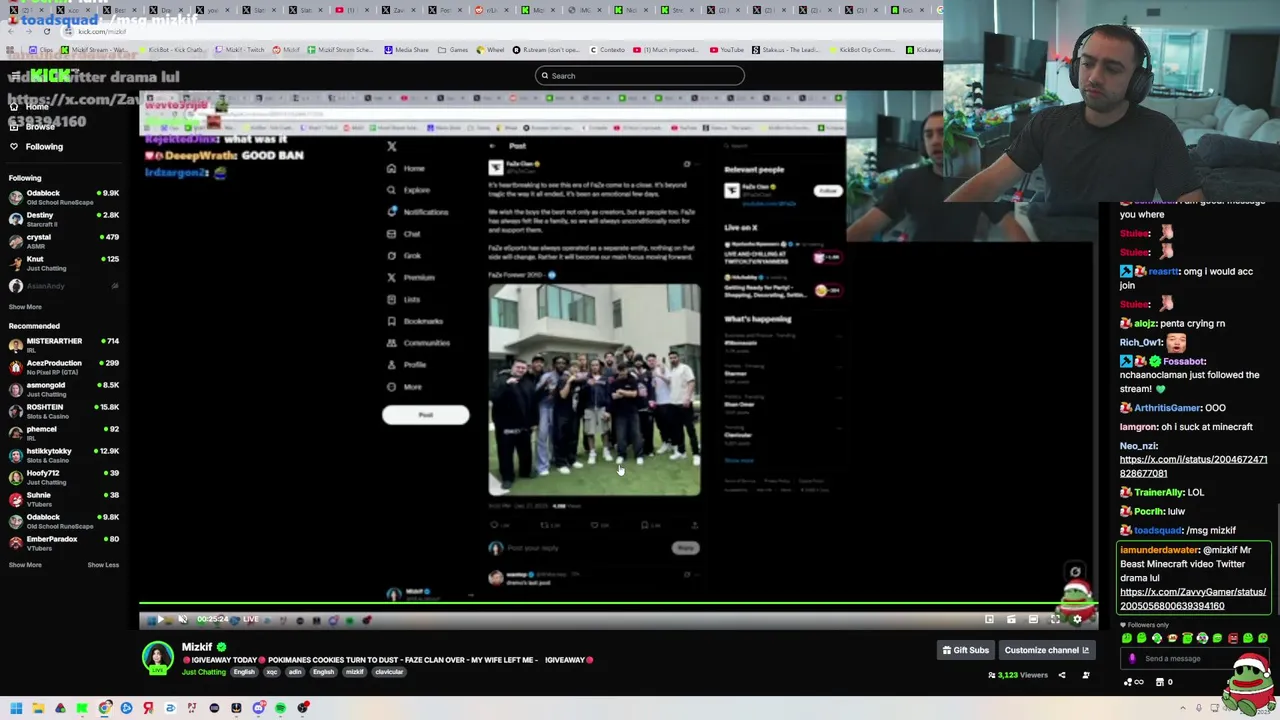The image size is (1280, 720).
Task: Click Mizkif streamer avatar below video
Action: click(157, 658)
